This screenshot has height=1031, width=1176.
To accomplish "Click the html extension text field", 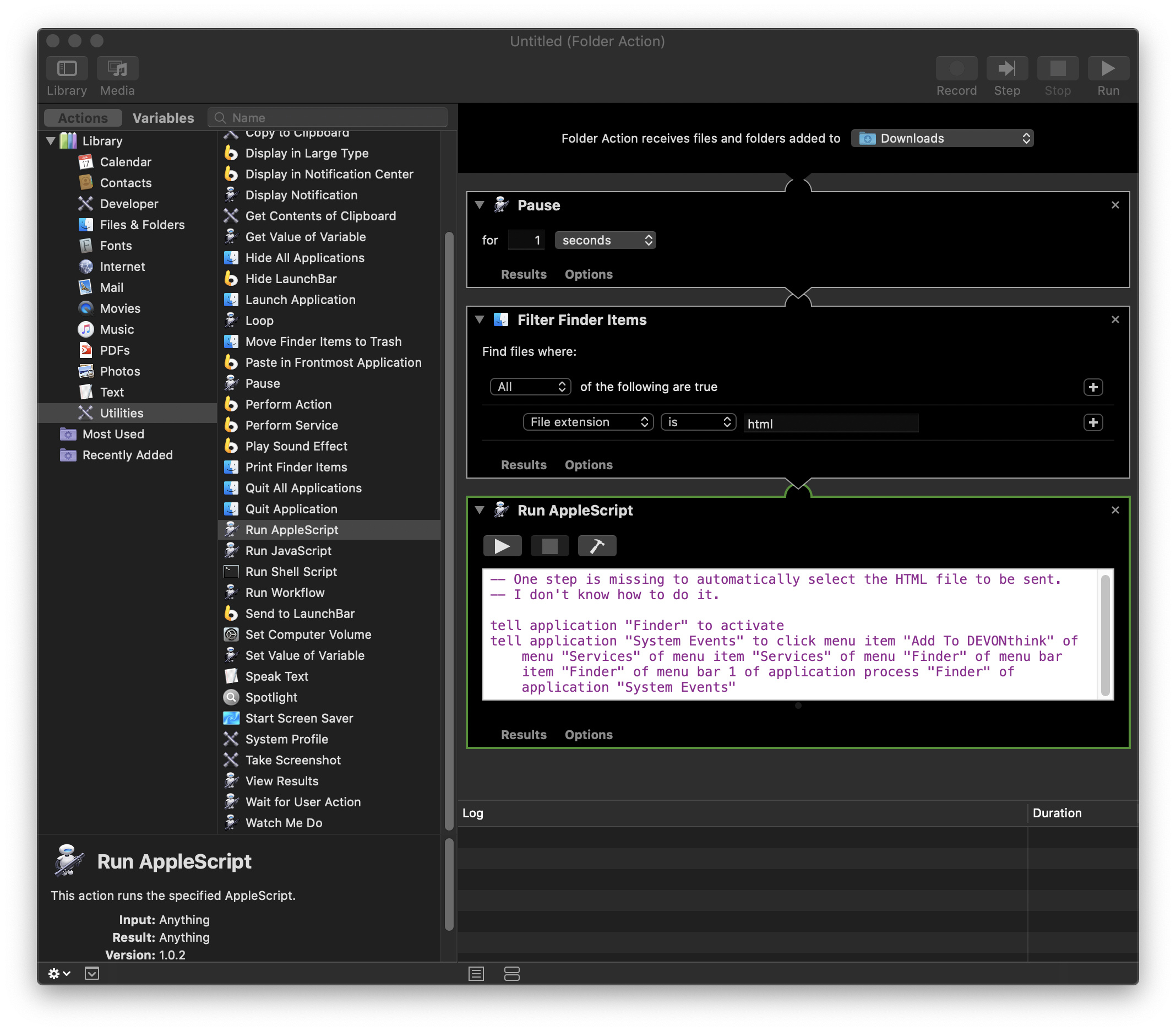I will 830,424.
